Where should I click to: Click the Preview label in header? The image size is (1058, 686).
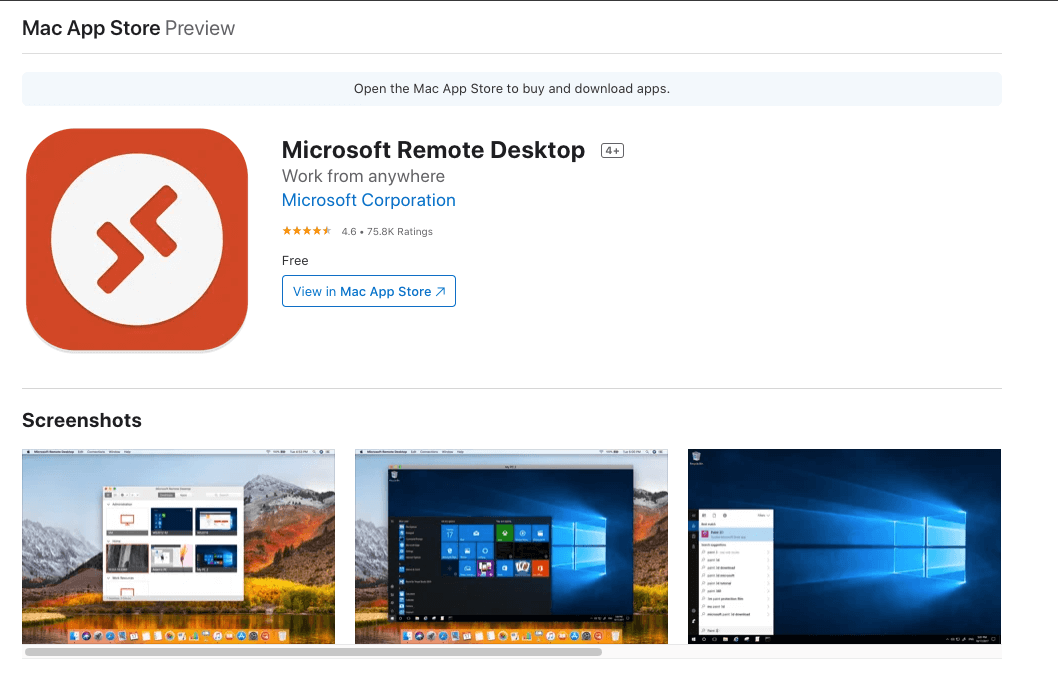(200, 28)
